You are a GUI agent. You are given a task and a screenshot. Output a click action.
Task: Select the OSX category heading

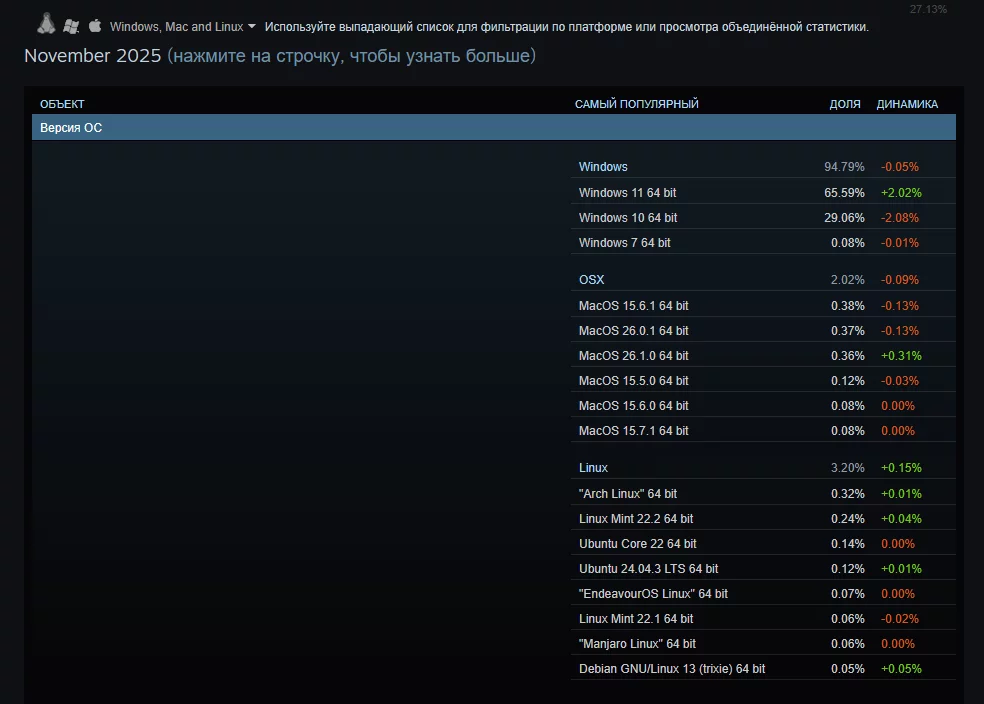click(591, 280)
